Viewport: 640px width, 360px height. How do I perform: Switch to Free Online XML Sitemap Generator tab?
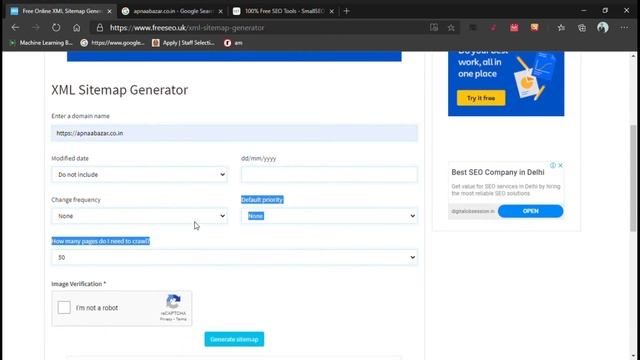(x=61, y=11)
